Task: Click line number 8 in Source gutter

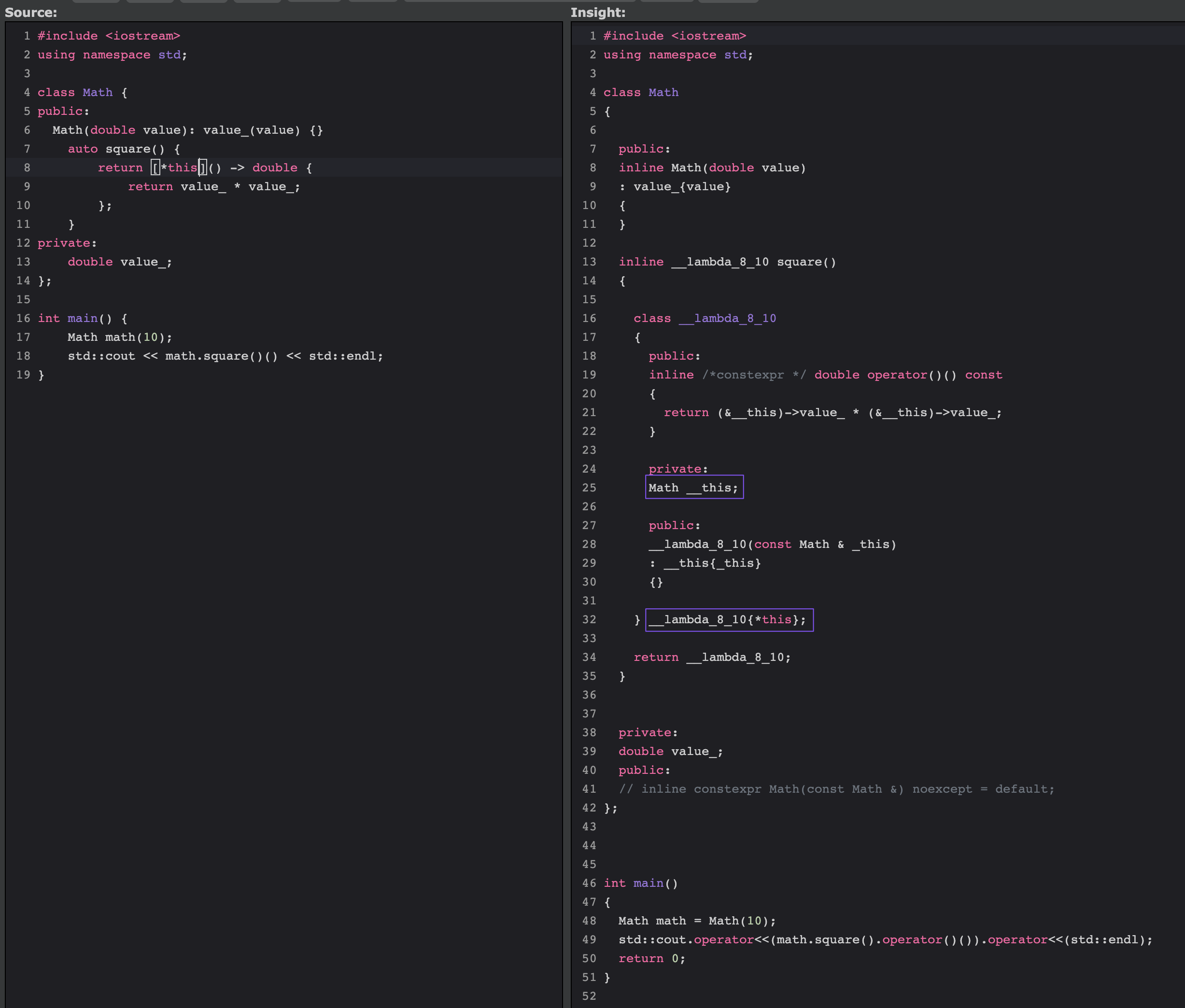Action: pos(26,168)
